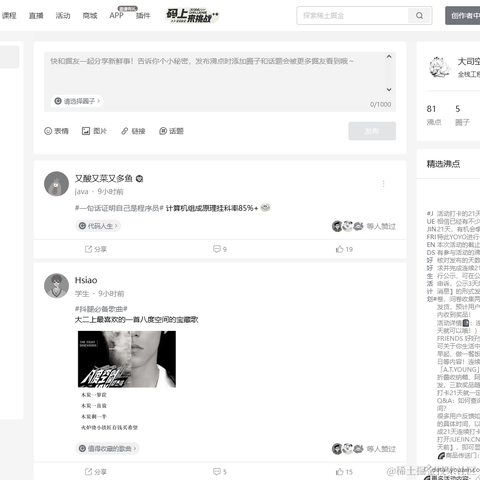Image resolution: width=480 pixels, height=480 pixels.
Task: Open the 商城 navigation item
Action: [90, 16]
